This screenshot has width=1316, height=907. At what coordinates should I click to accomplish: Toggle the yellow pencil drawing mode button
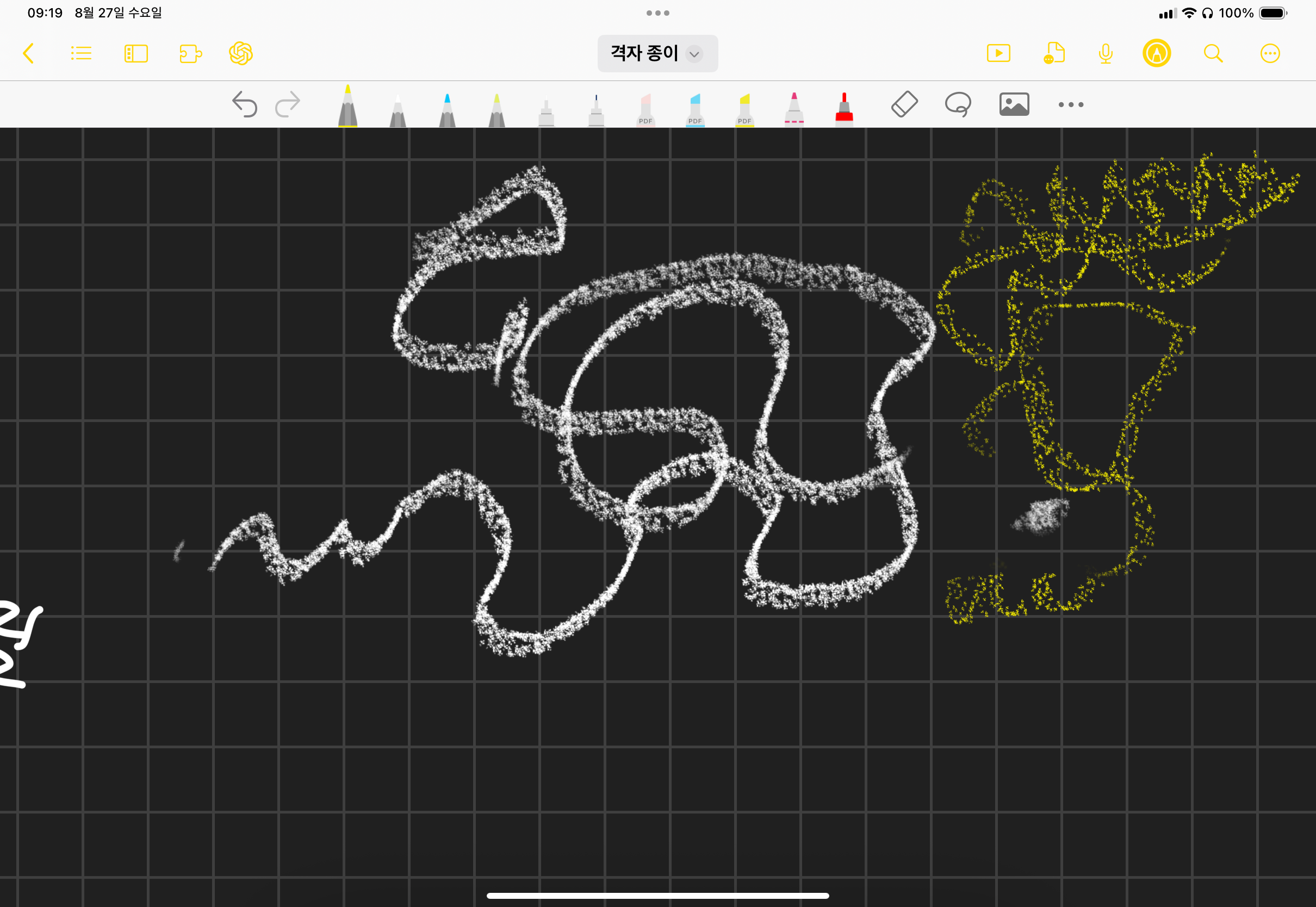point(1156,53)
